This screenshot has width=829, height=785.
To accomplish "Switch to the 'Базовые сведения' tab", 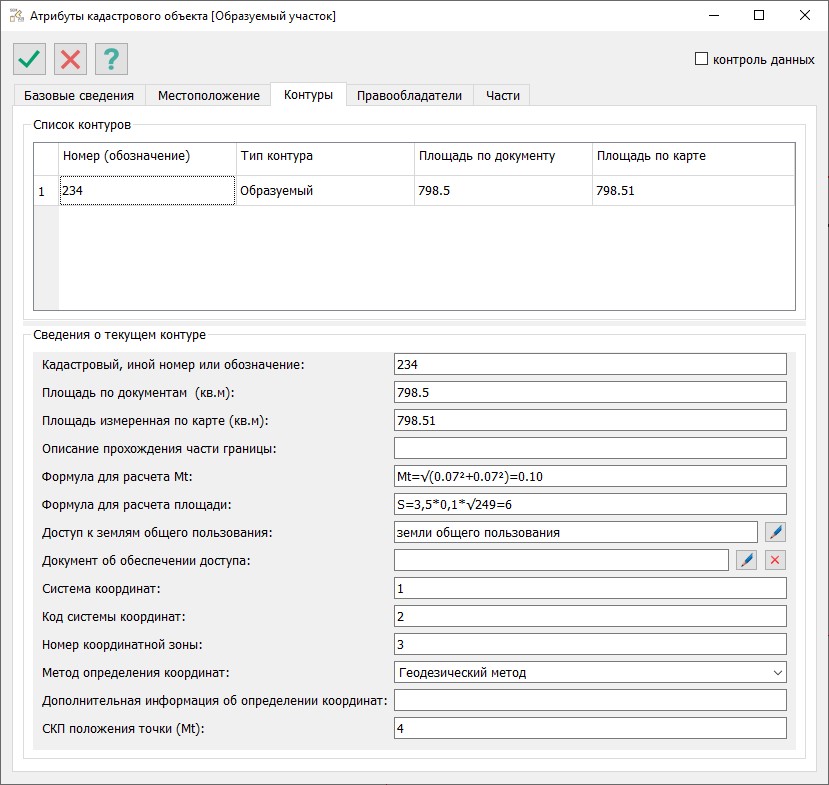I will (x=79, y=96).
